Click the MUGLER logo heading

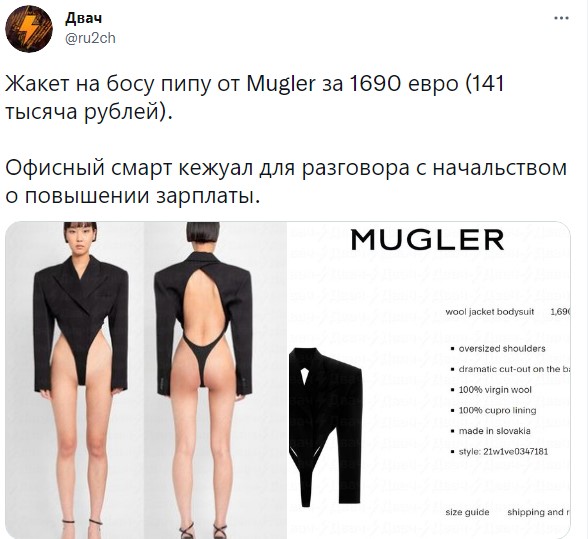tap(427, 240)
